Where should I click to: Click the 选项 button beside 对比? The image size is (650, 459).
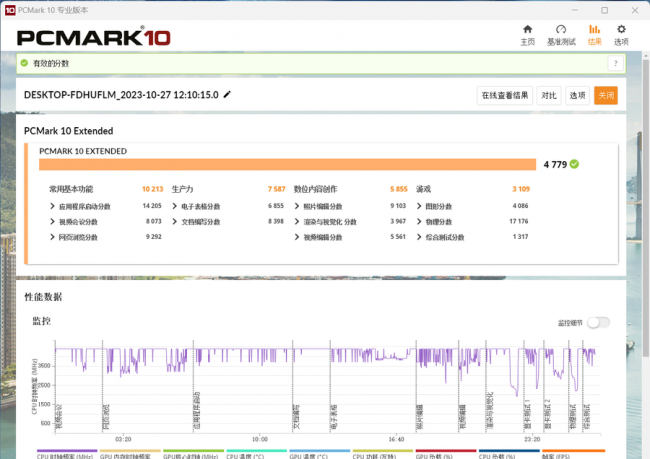coord(577,95)
